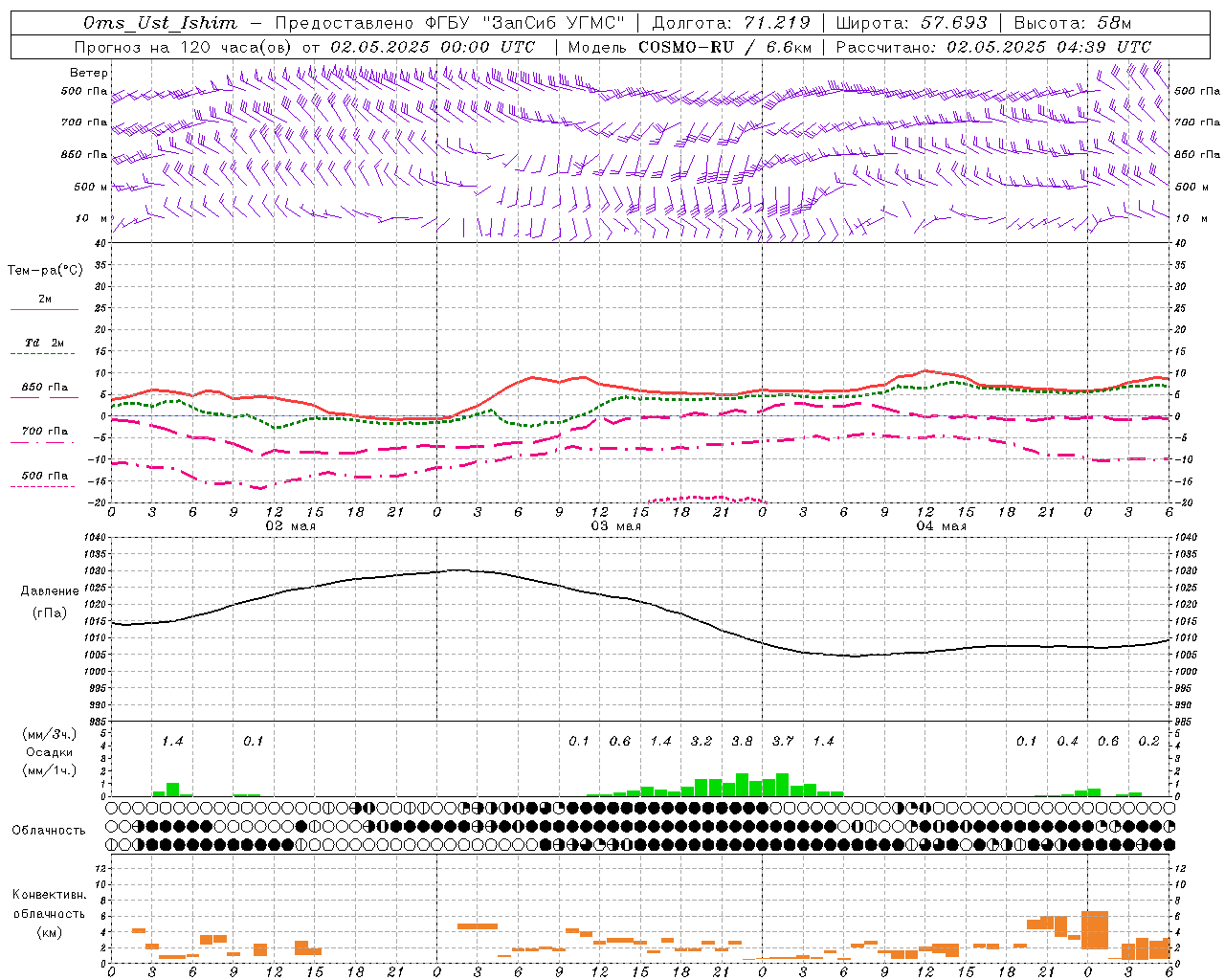1225x980 pixels.
Task: Select the model label COSMO-RU / 6.6км
Action: pos(725,47)
